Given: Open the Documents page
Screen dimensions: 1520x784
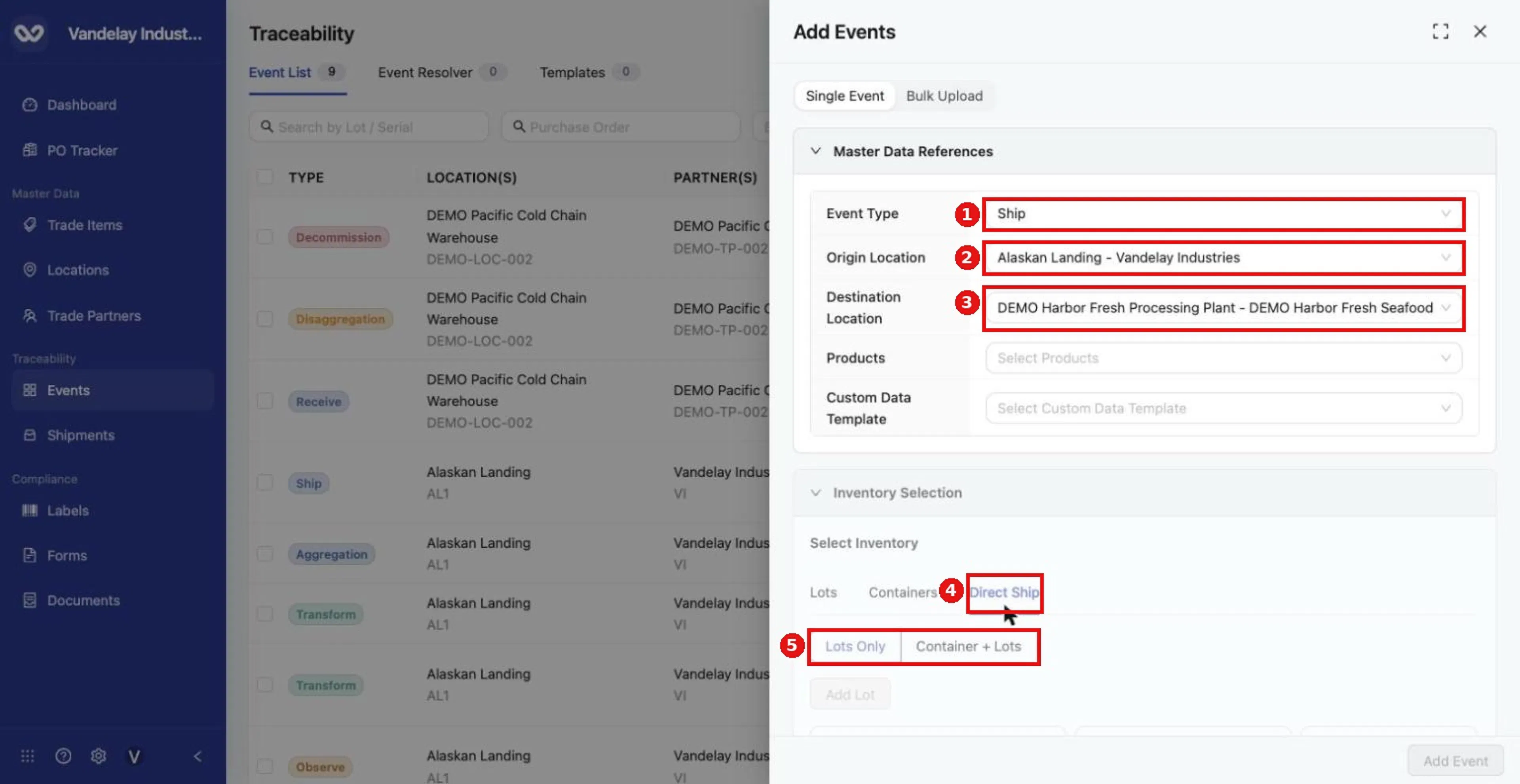Looking at the screenshot, I should tap(83, 600).
